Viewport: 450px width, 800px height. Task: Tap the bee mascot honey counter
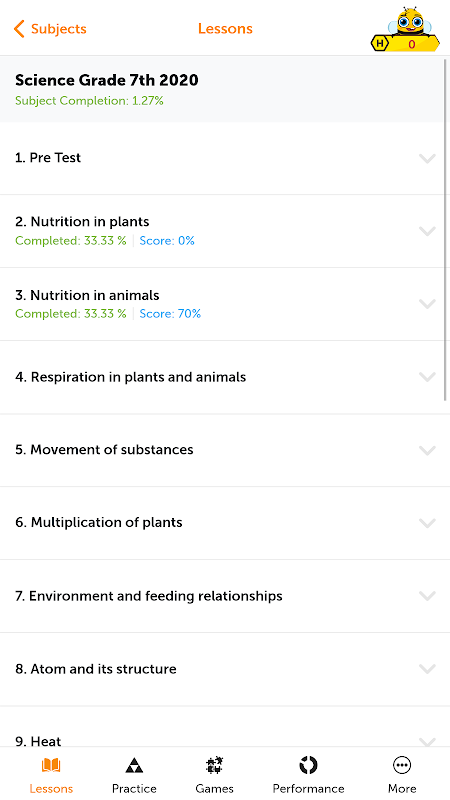[x=406, y=30]
